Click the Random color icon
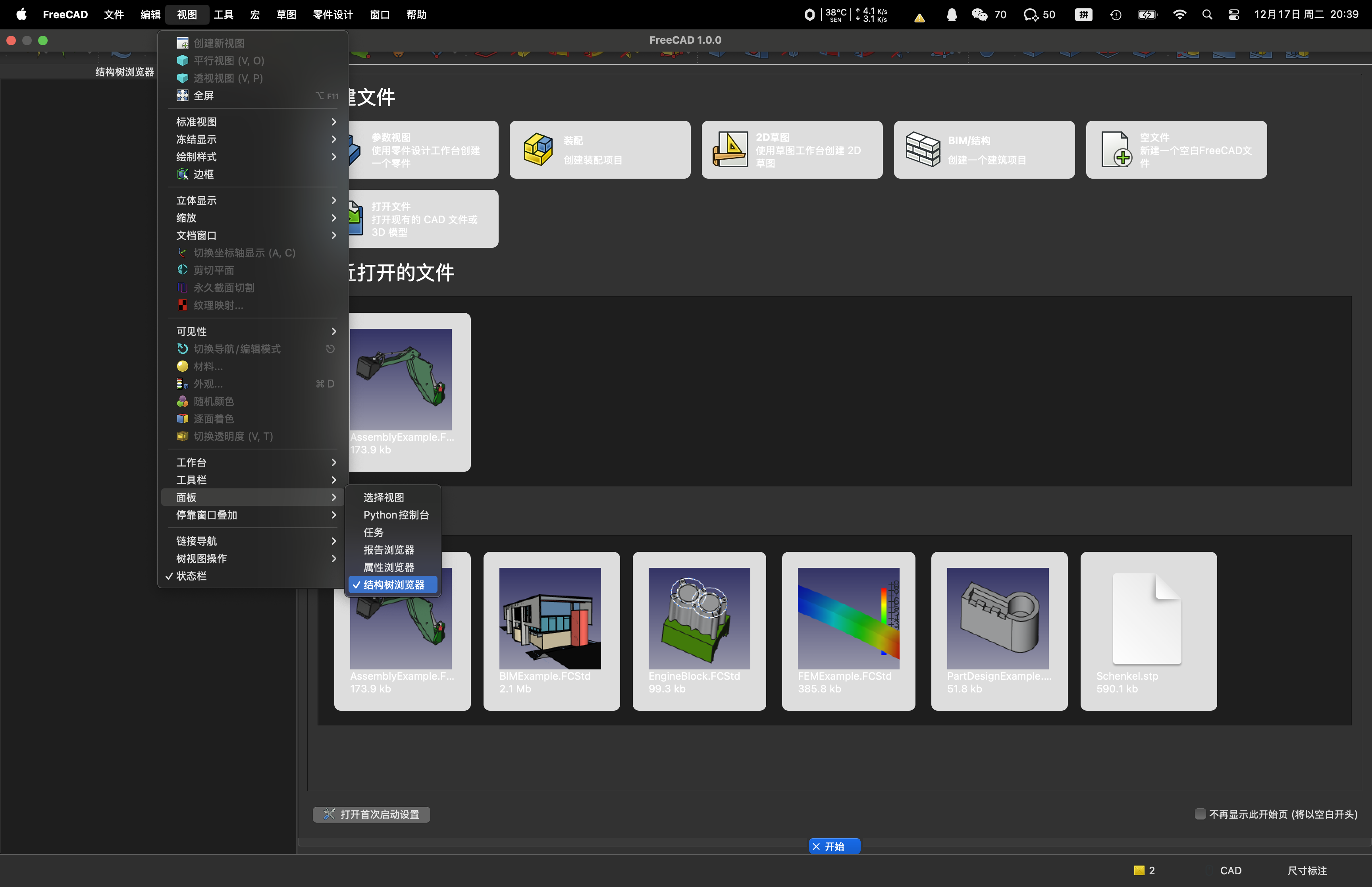 click(x=183, y=401)
